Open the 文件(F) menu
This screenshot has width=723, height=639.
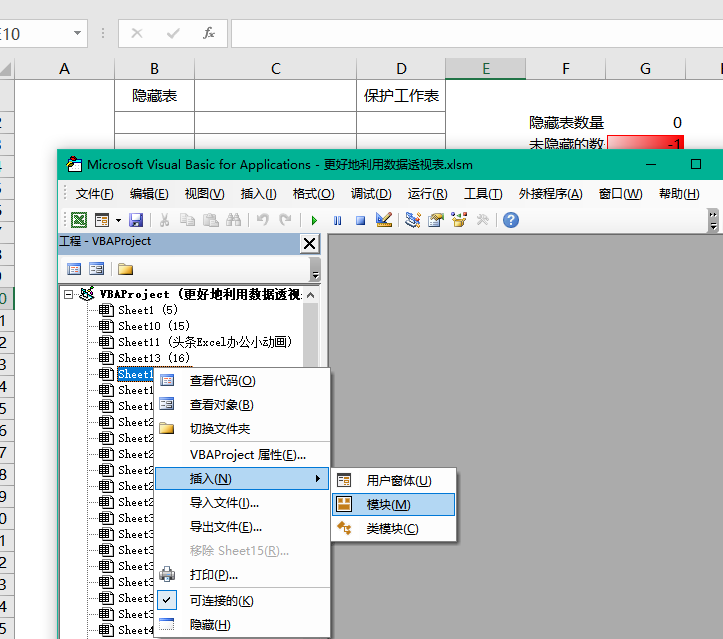[95, 194]
